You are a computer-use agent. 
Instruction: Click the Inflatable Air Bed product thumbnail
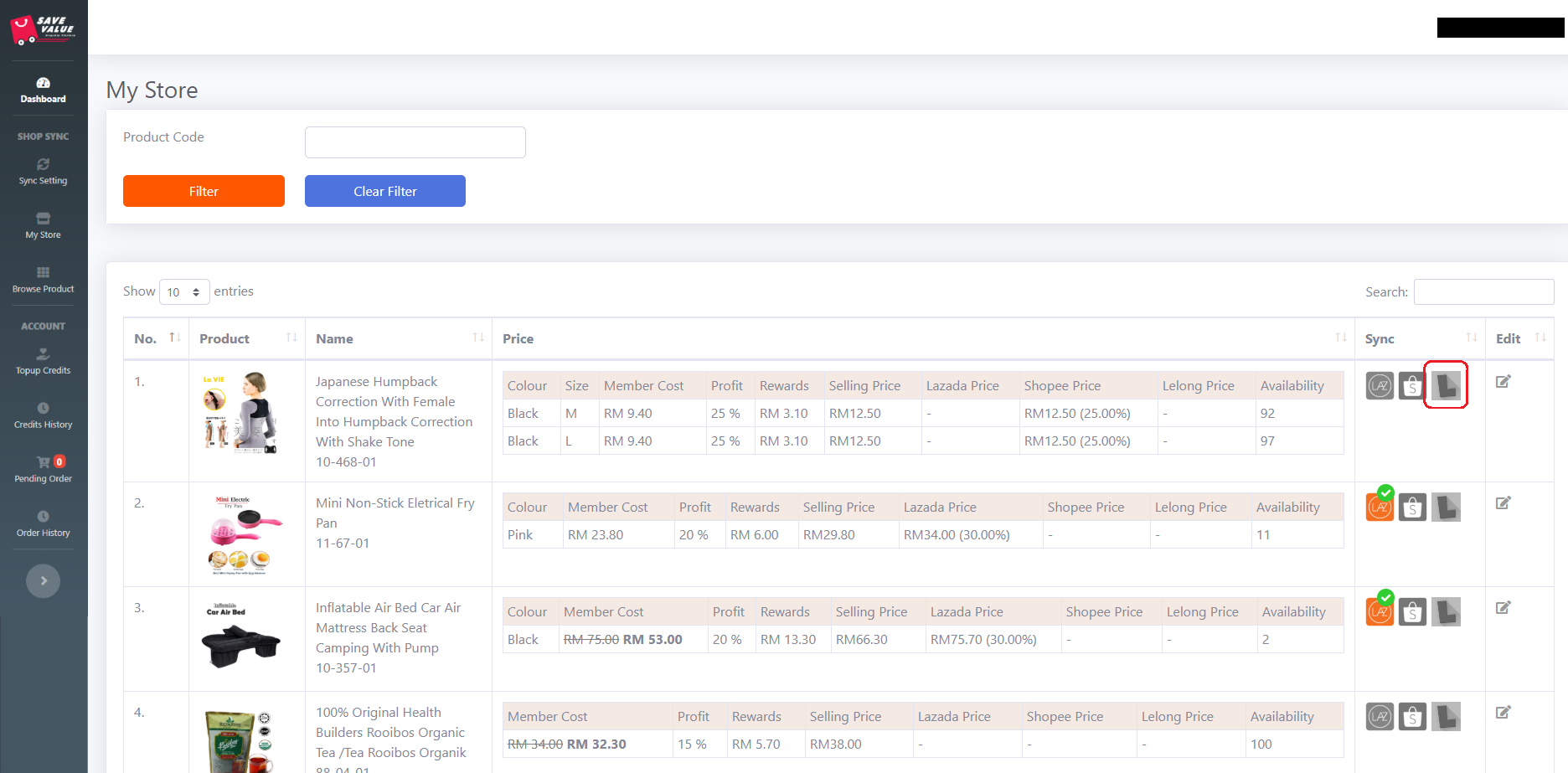(x=240, y=636)
